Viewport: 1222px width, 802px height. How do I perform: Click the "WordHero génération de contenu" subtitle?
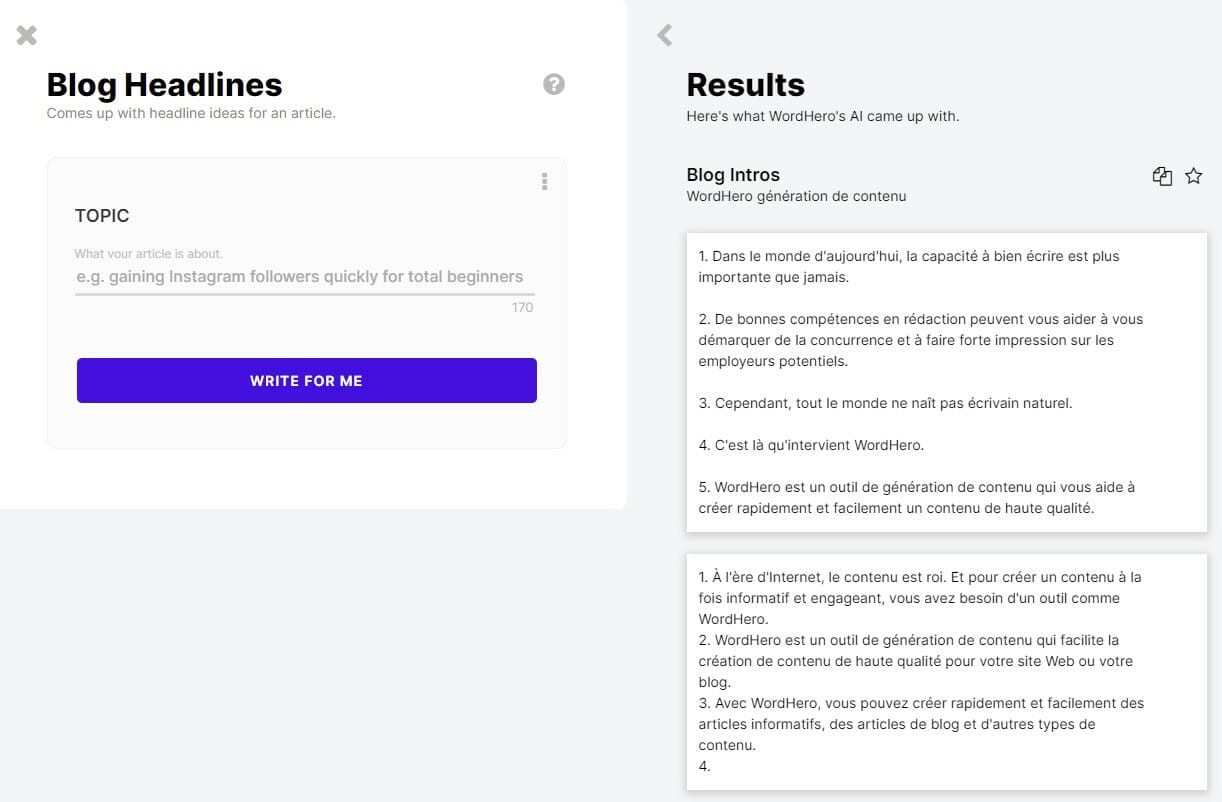796,196
